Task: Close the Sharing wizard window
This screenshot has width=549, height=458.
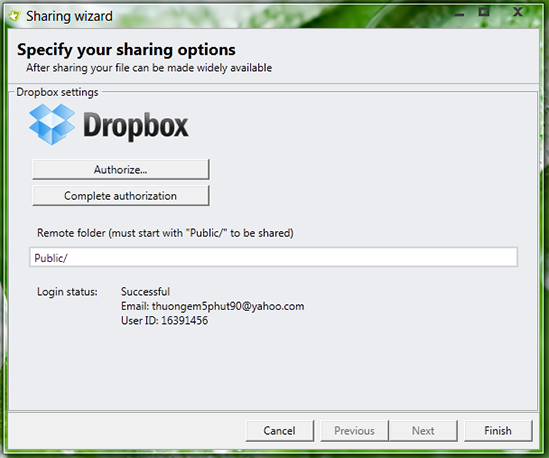Action: click(x=517, y=12)
